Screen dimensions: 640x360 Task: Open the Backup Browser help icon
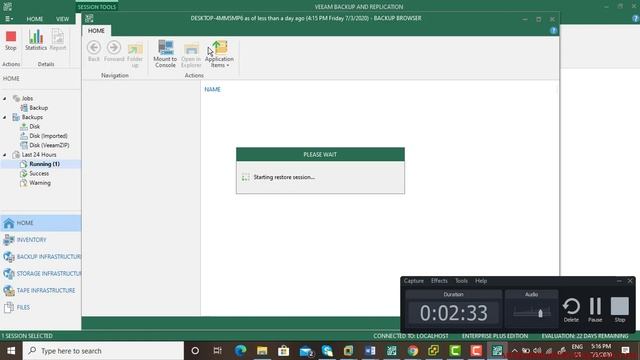click(x=553, y=31)
